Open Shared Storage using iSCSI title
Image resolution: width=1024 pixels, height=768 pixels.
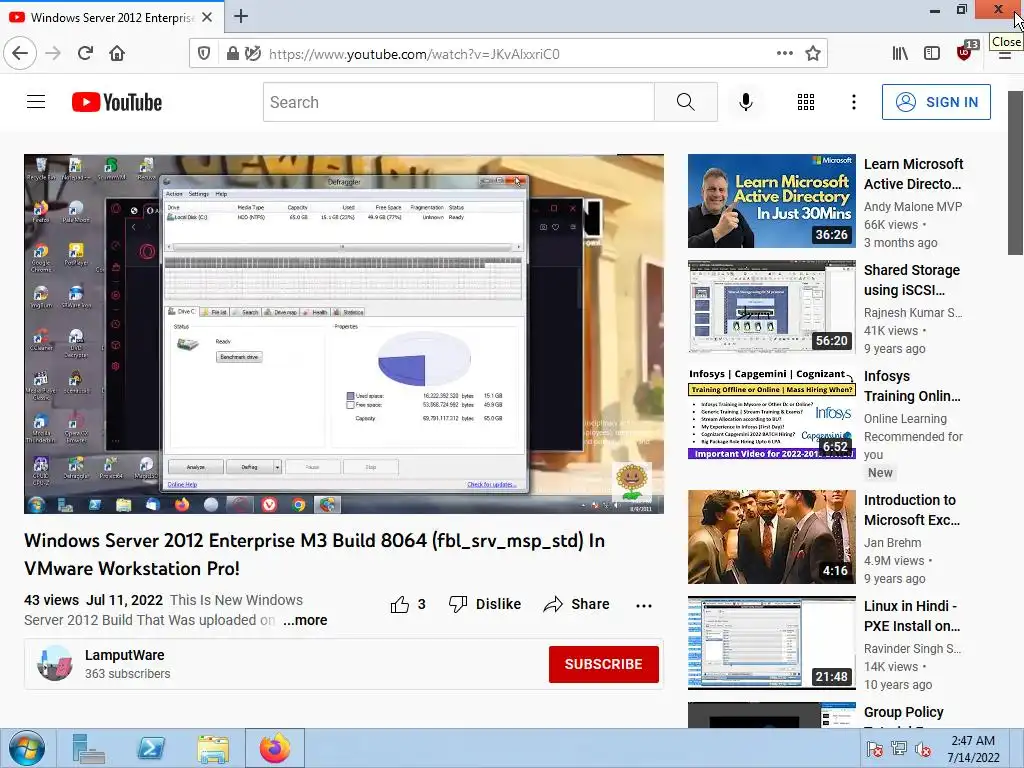[x=912, y=280]
